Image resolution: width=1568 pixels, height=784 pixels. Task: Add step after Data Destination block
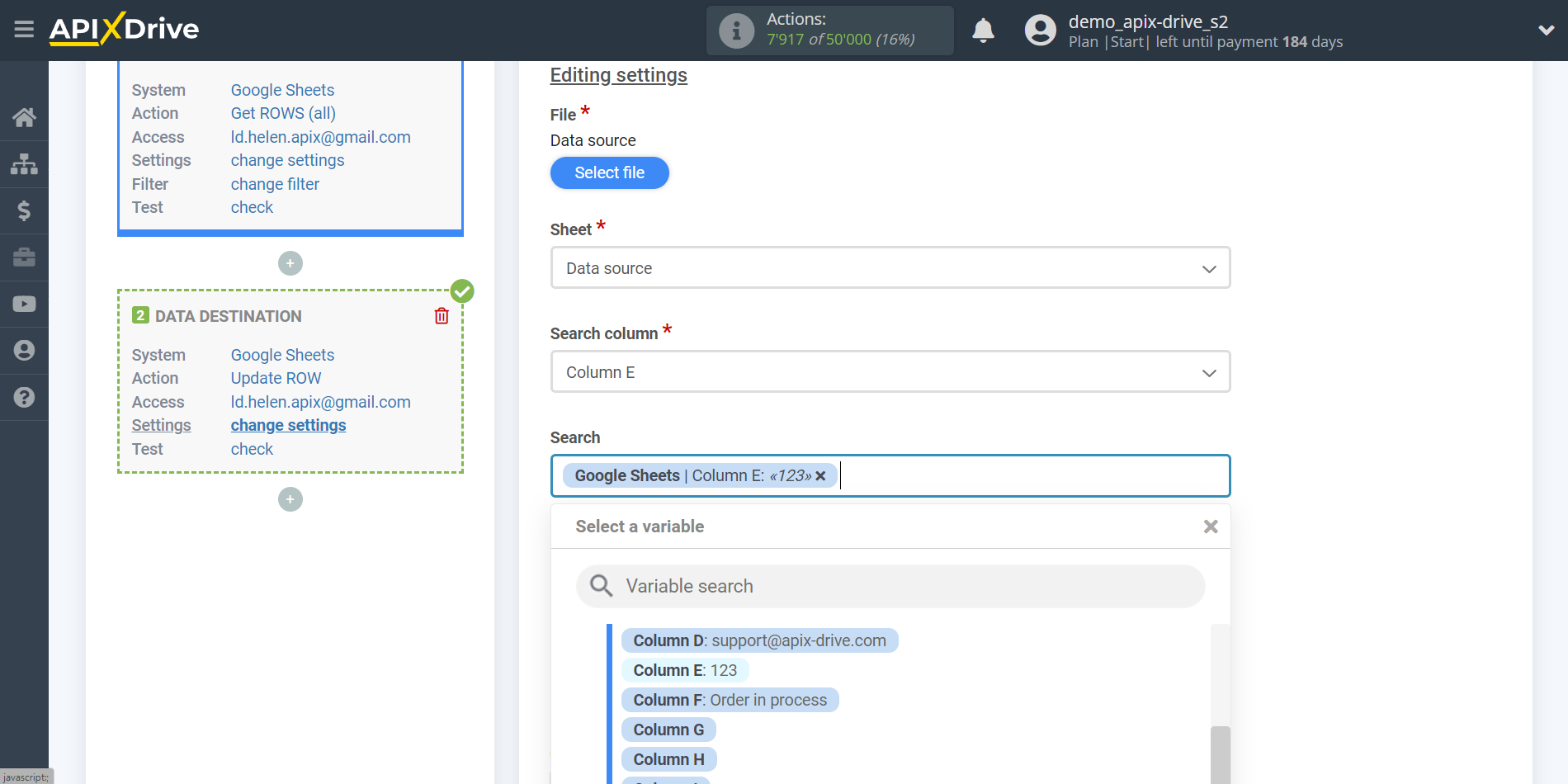290,499
